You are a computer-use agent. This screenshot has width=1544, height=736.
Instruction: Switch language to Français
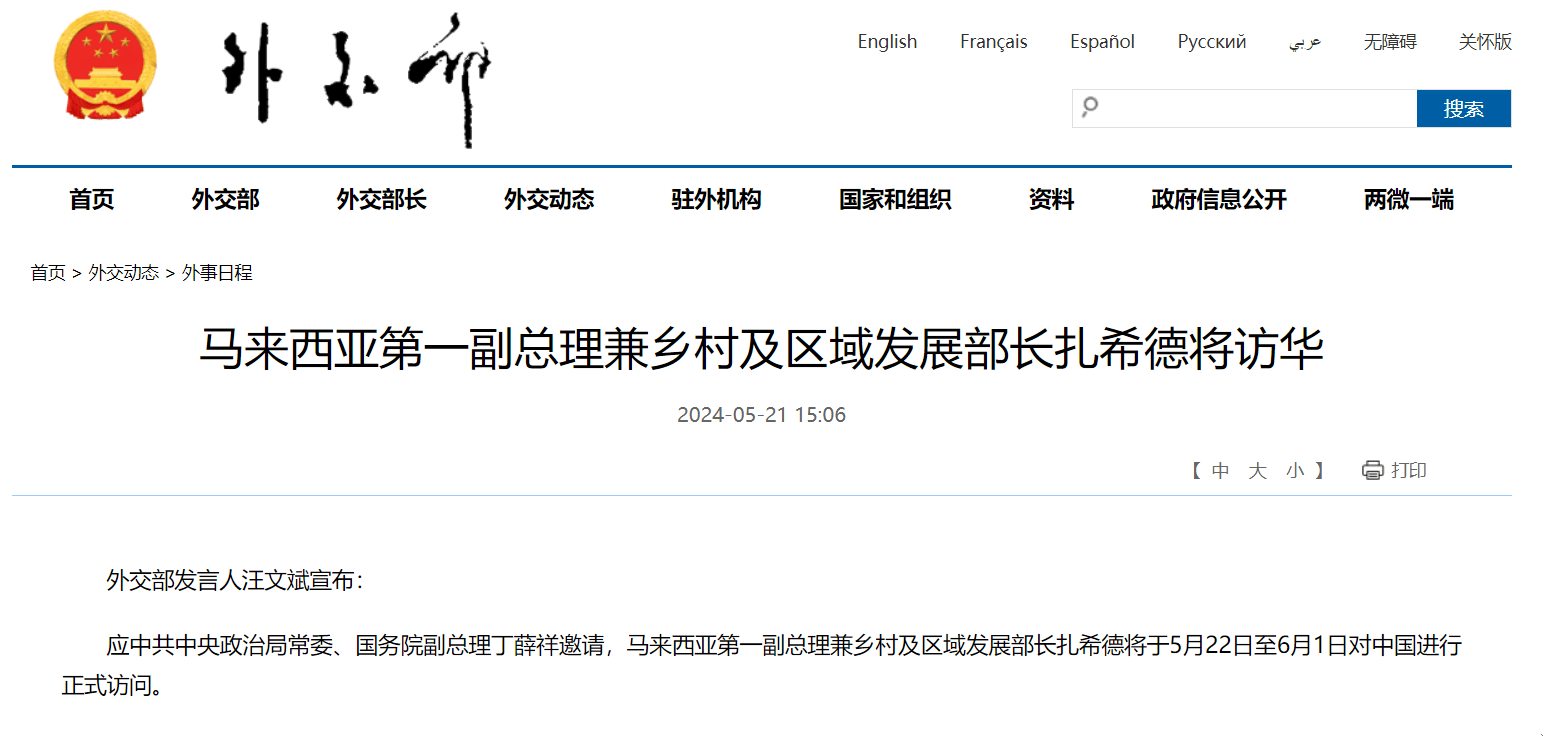[x=993, y=42]
